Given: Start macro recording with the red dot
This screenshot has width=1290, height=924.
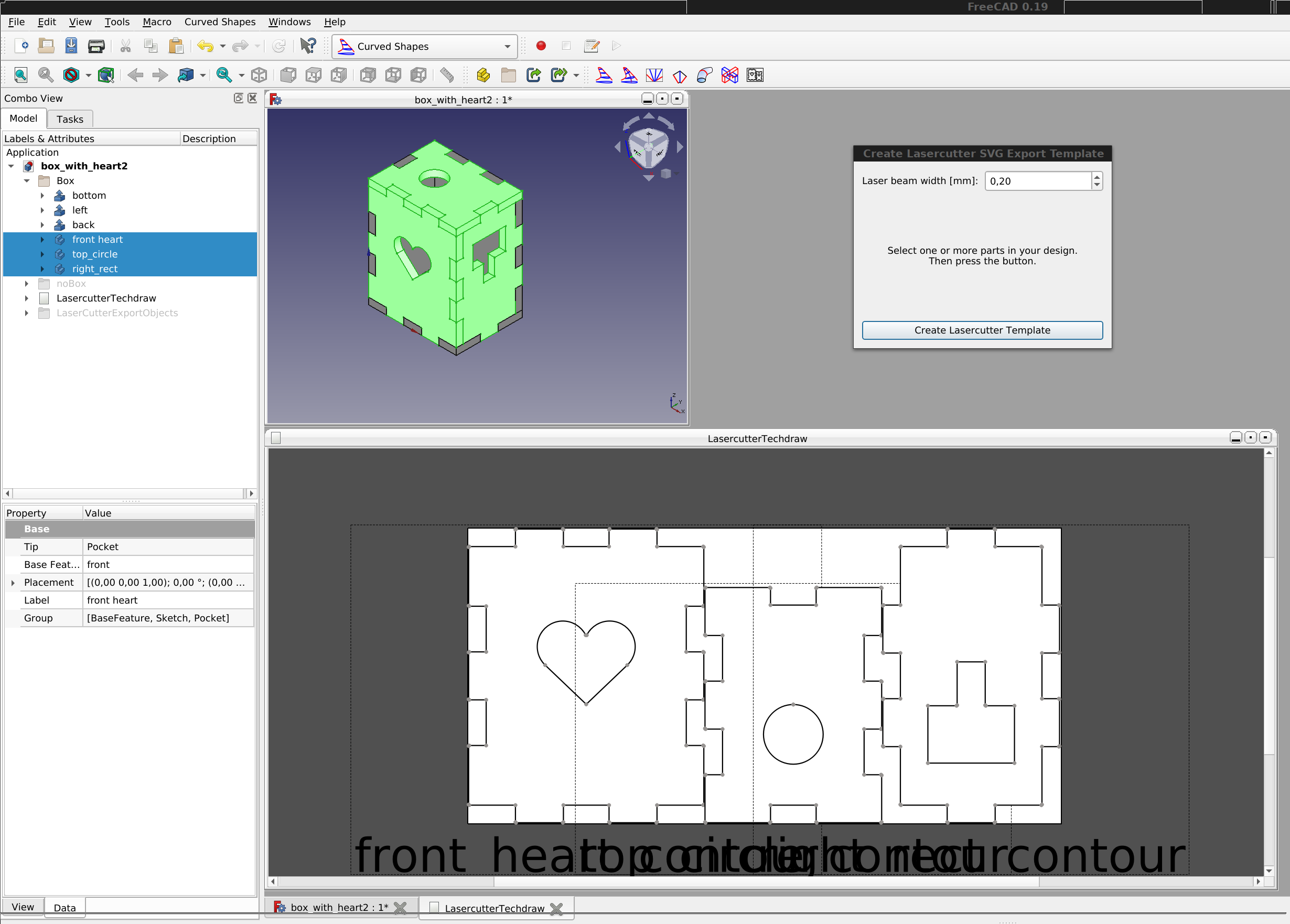Looking at the screenshot, I should [x=541, y=46].
